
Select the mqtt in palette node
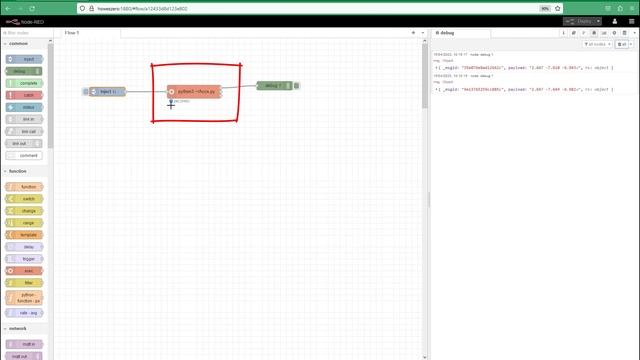(24, 344)
